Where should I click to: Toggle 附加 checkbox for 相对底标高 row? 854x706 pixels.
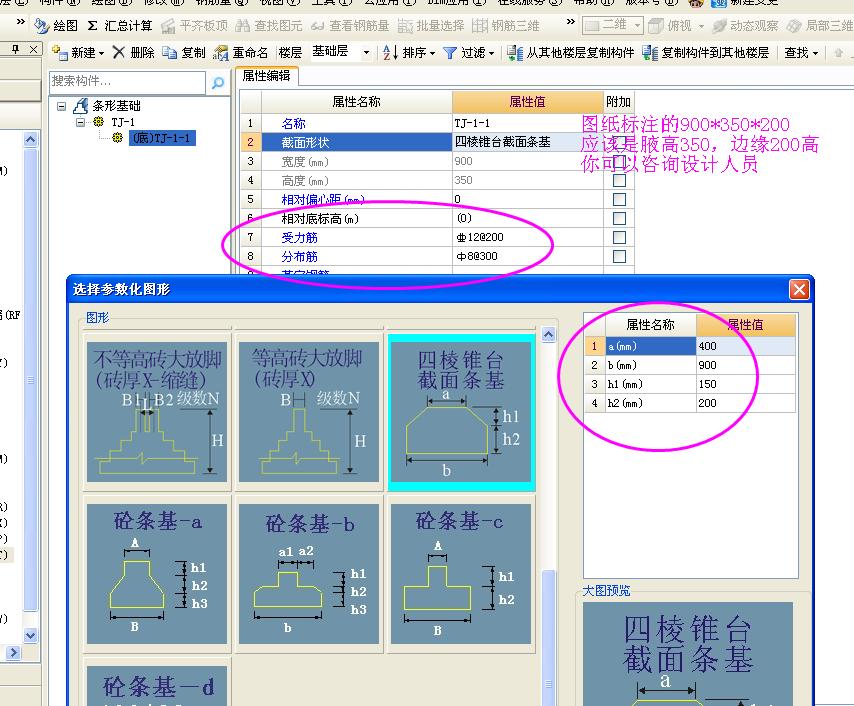(619, 218)
